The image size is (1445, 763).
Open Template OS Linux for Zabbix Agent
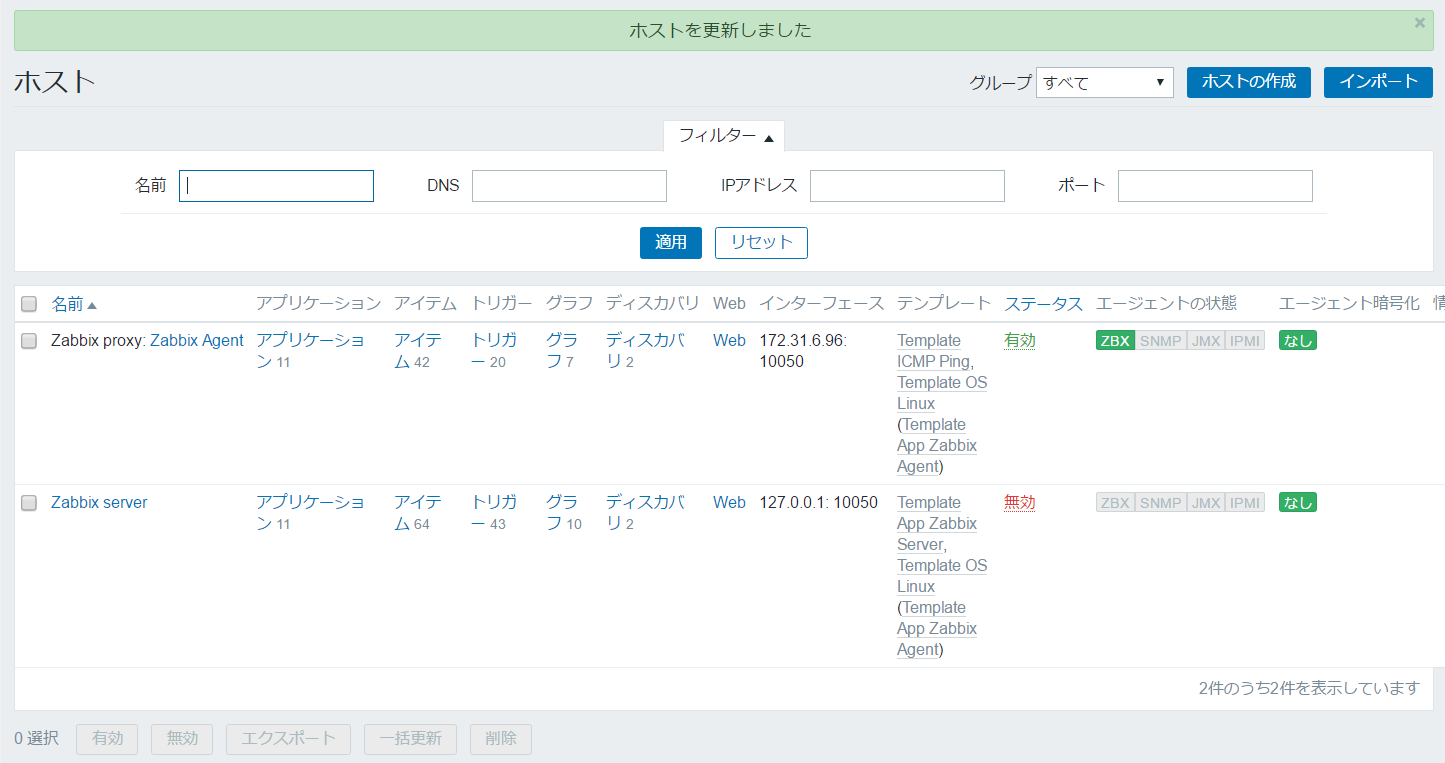click(x=942, y=393)
